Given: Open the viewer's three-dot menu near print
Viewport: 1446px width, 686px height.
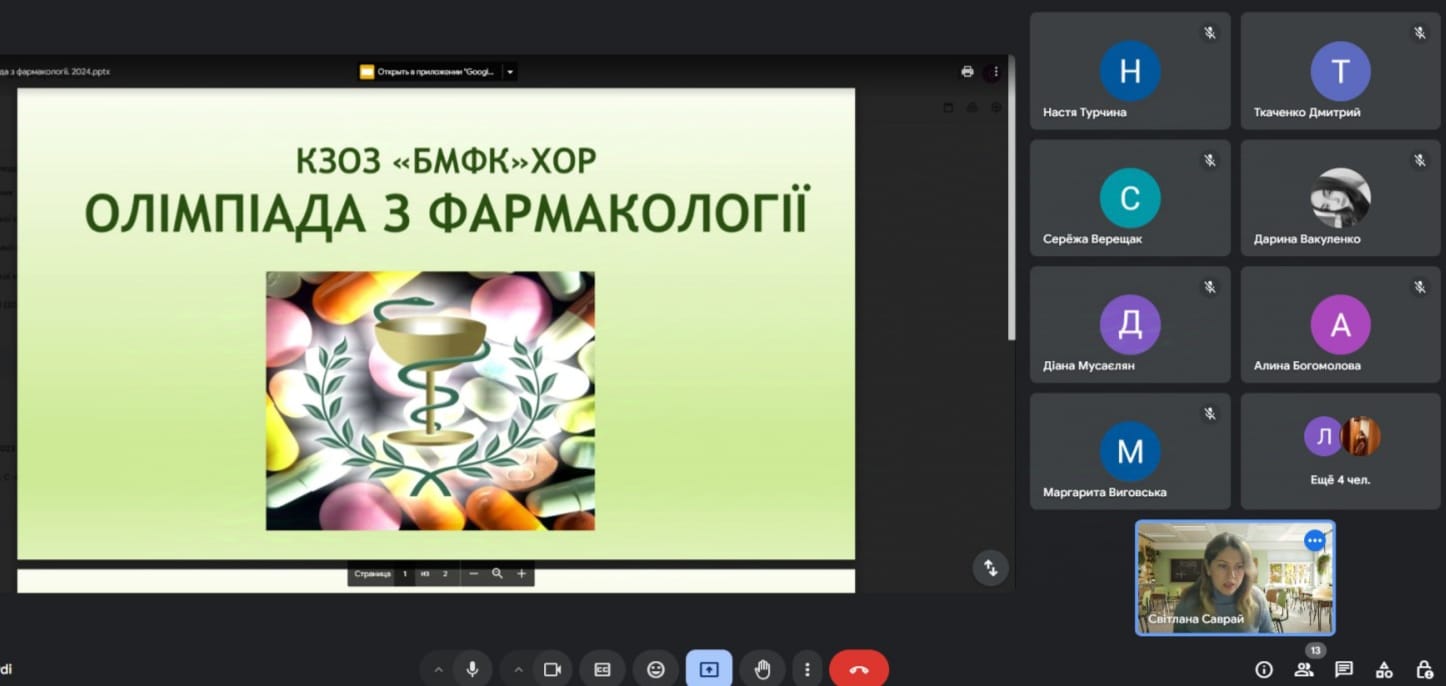Looking at the screenshot, I should [x=995, y=71].
